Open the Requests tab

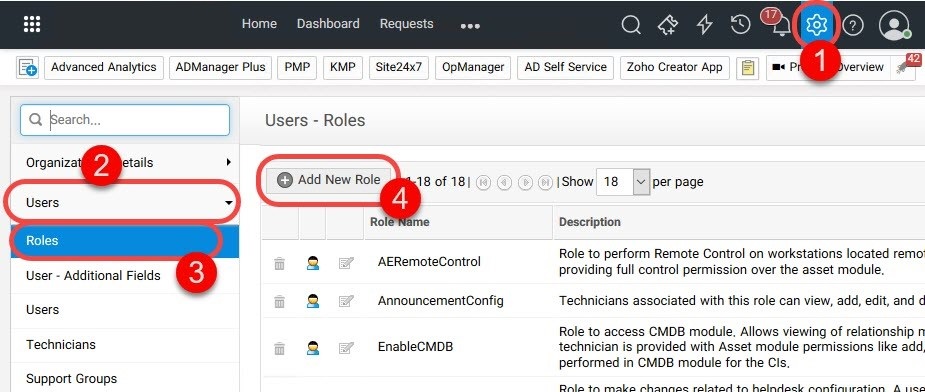click(x=406, y=24)
